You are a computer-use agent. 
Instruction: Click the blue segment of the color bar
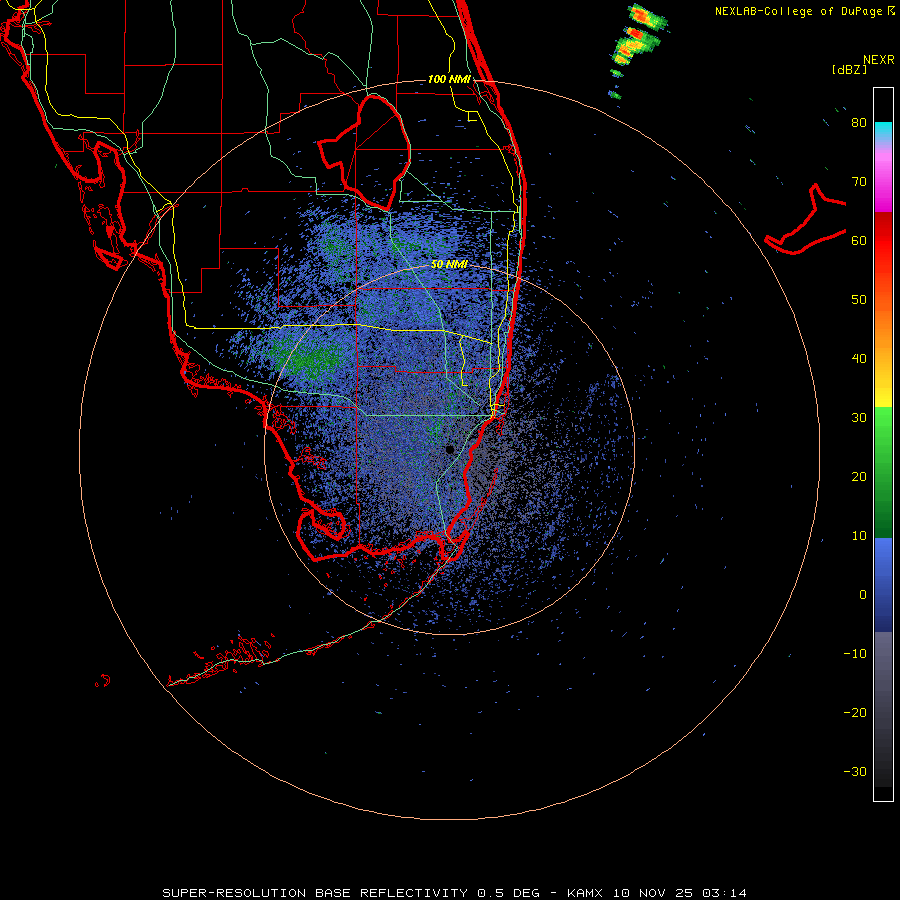point(883,585)
